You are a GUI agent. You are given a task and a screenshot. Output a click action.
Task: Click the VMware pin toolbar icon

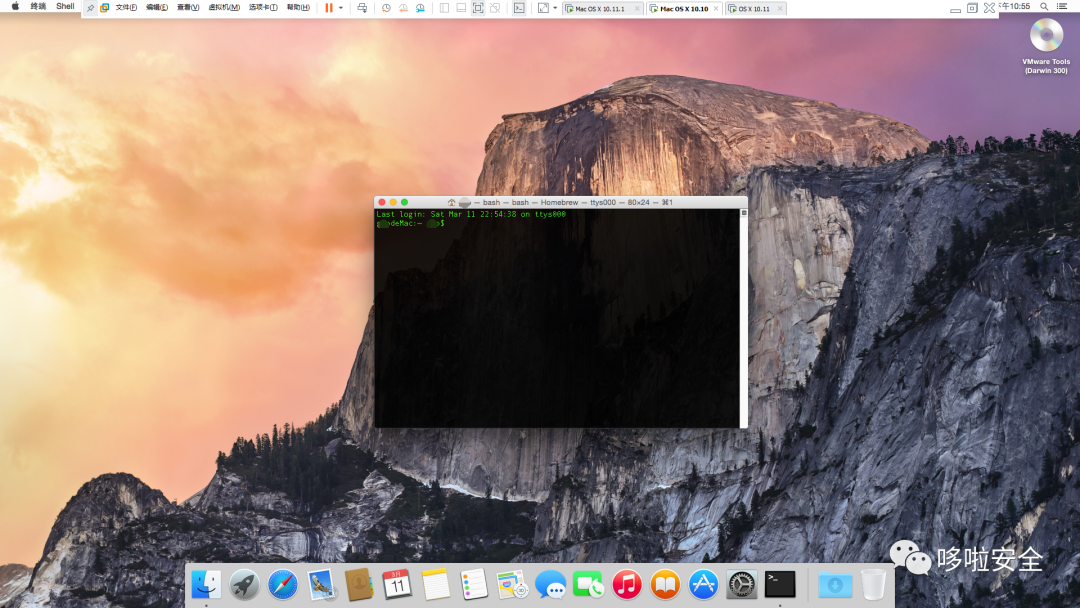click(x=90, y=8)
